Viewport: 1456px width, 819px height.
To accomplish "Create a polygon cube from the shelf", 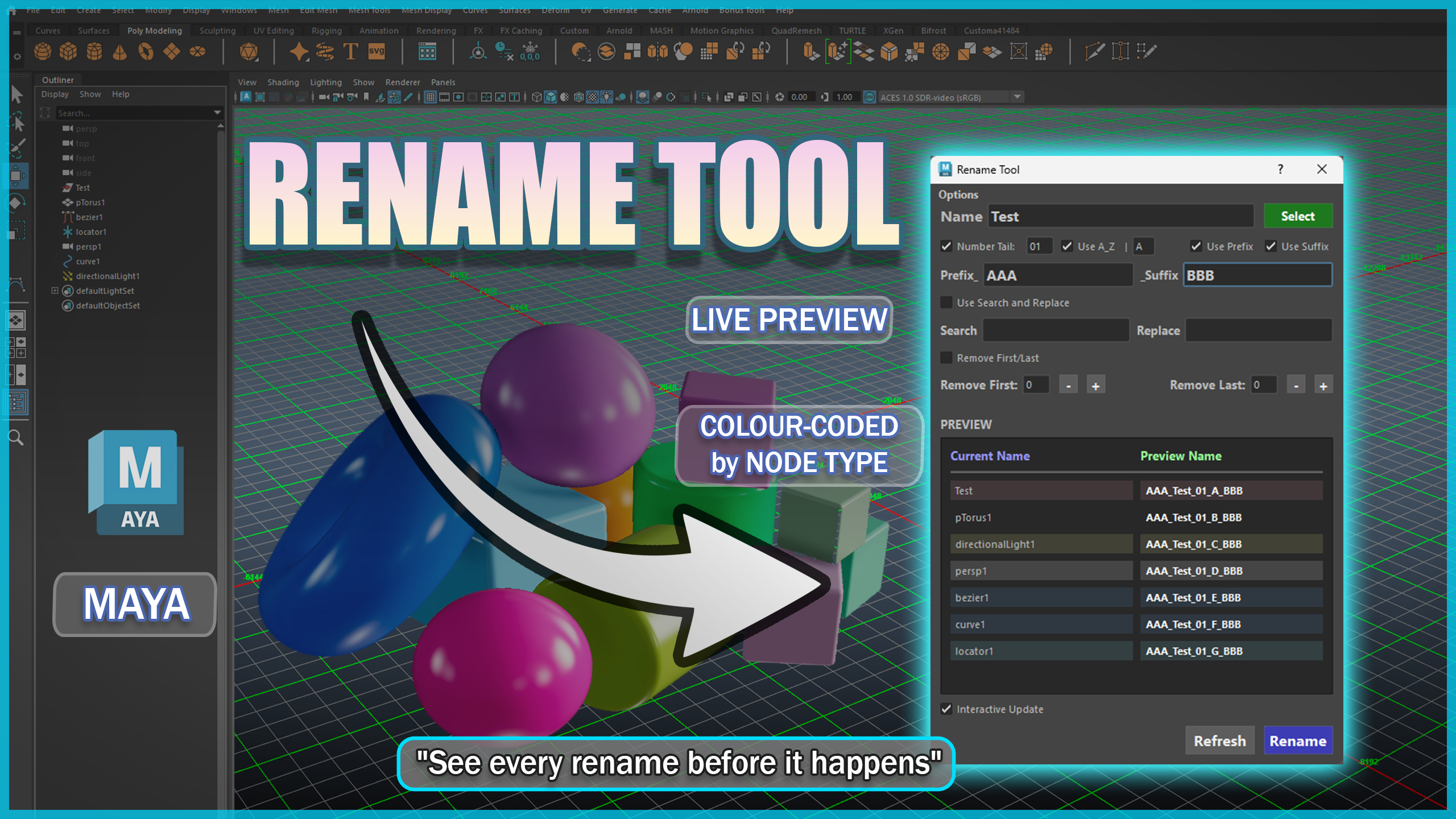I will pos(68,52).
